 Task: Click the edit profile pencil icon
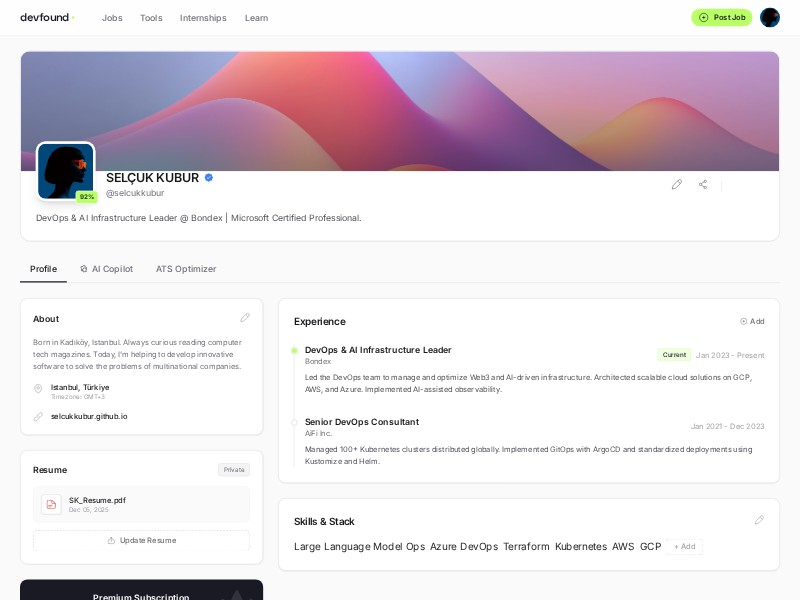677,184
